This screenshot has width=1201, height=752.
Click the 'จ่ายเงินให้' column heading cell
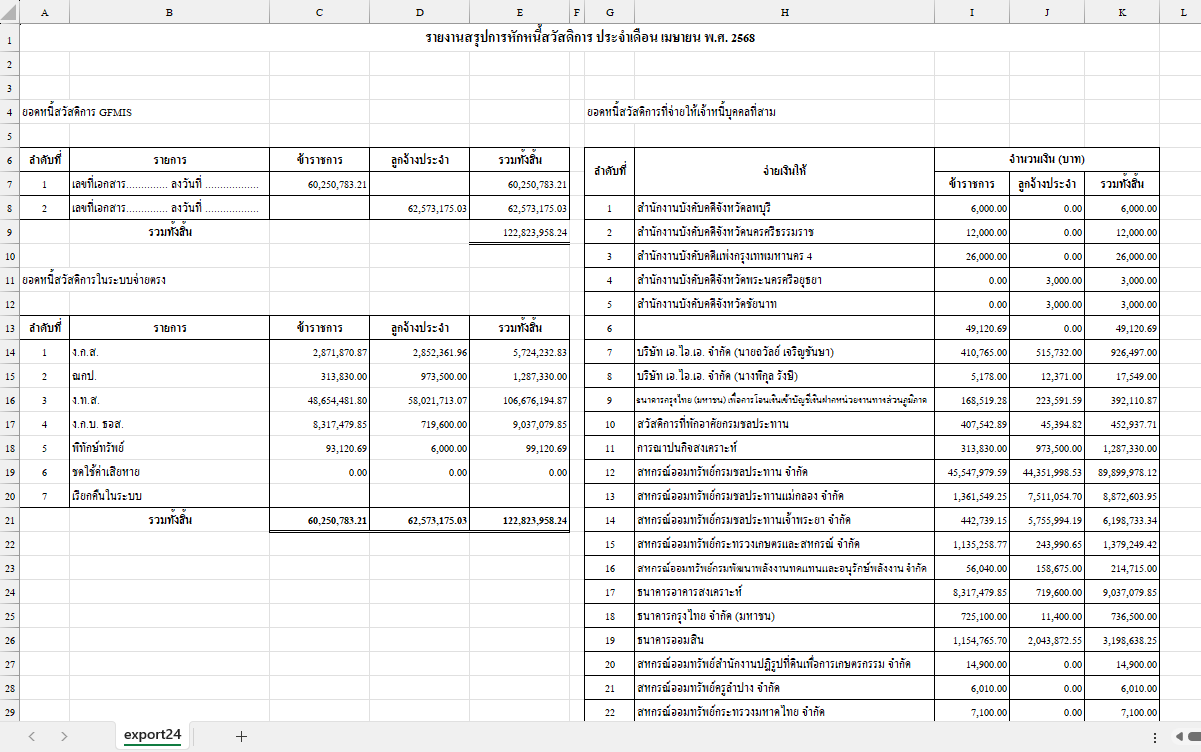(785, 171)
